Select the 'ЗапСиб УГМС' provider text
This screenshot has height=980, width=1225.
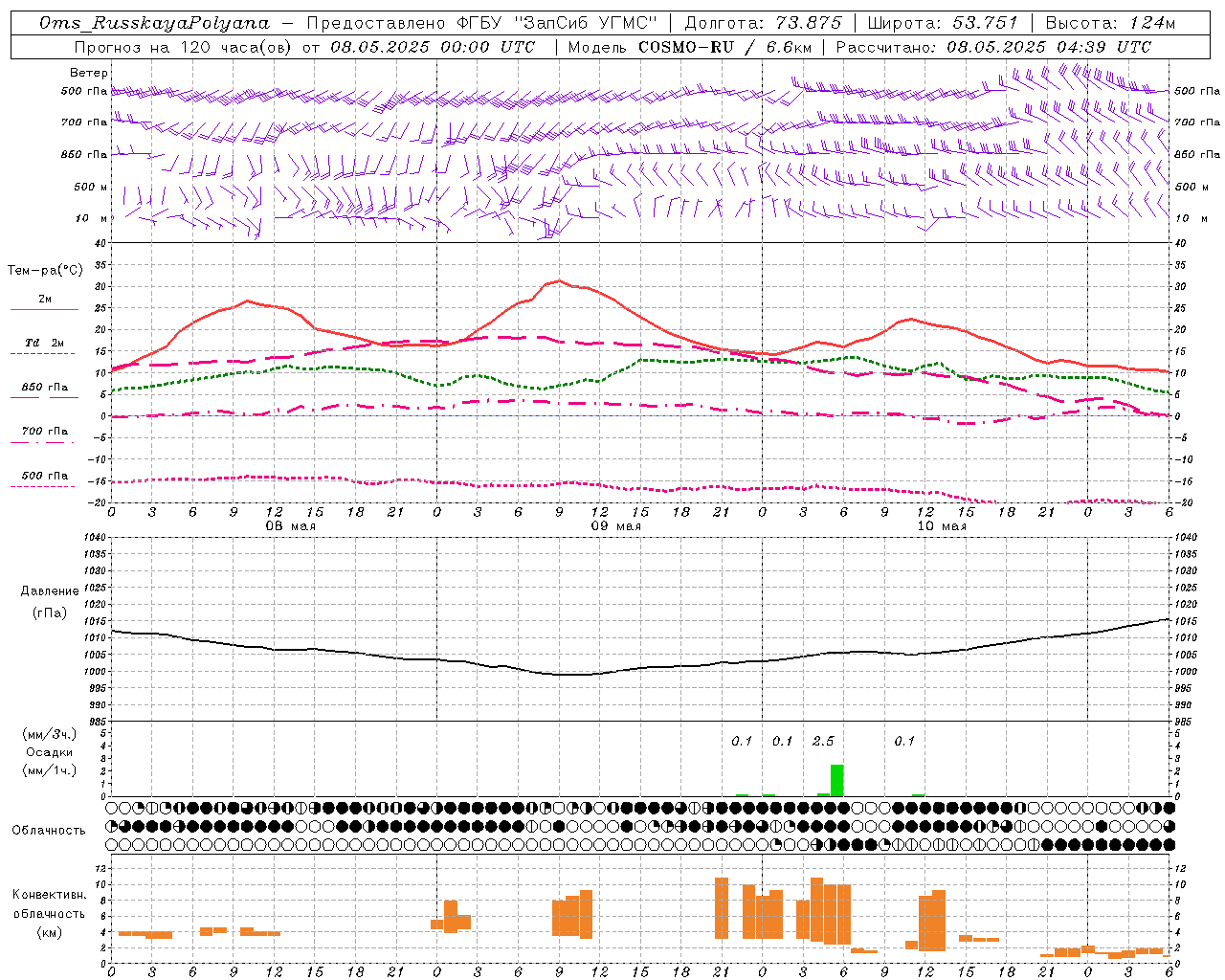587,23
